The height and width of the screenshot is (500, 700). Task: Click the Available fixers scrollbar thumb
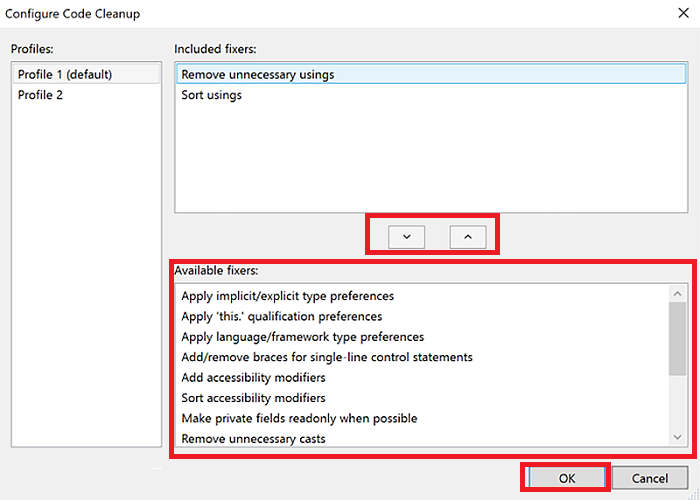pos(677,339)
